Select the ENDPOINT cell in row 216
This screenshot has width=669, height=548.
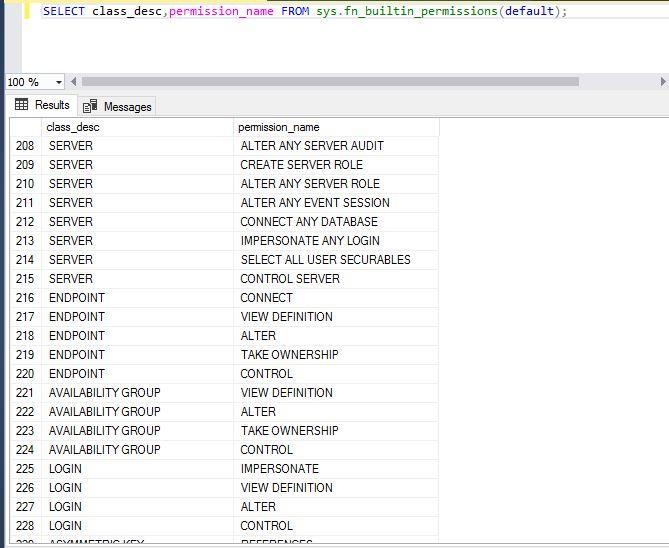[137, 298]
